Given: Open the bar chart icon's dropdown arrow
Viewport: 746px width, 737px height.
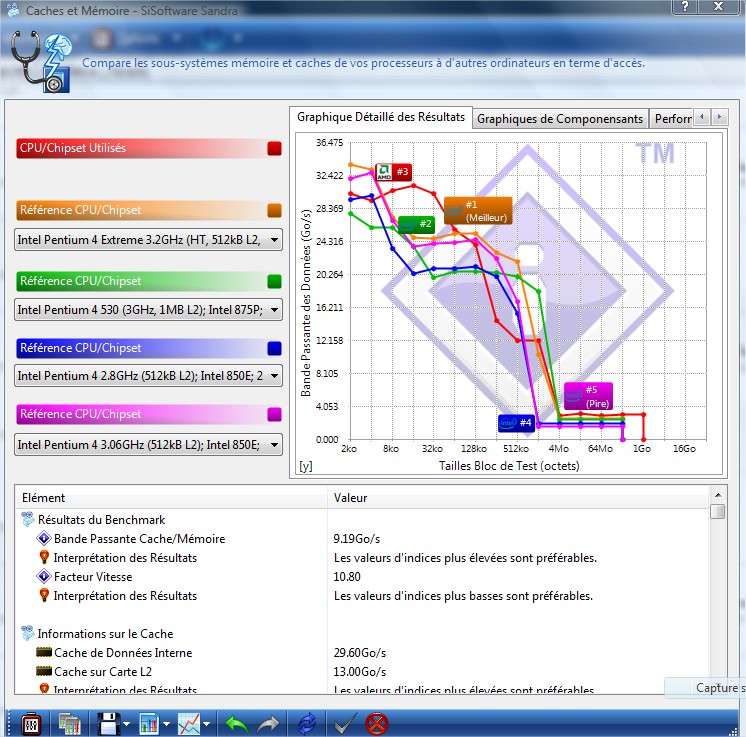Looking at the screenshot, I should [167, 724].
